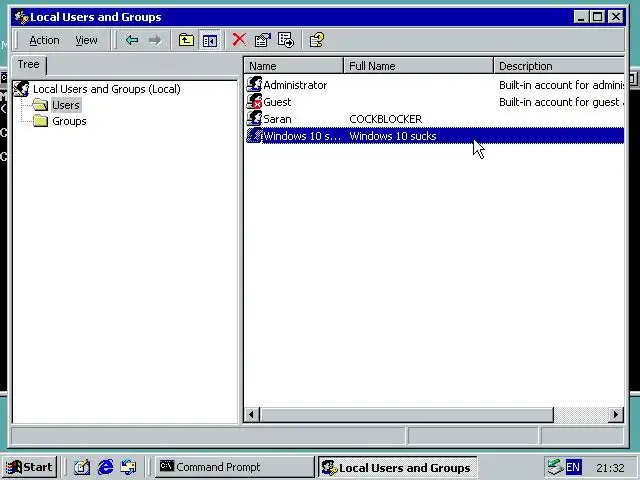Image resolution: width=640 pixels, height=480 pixels.
Task: Click the Groups folder icon
Action: tap(40, 121)
